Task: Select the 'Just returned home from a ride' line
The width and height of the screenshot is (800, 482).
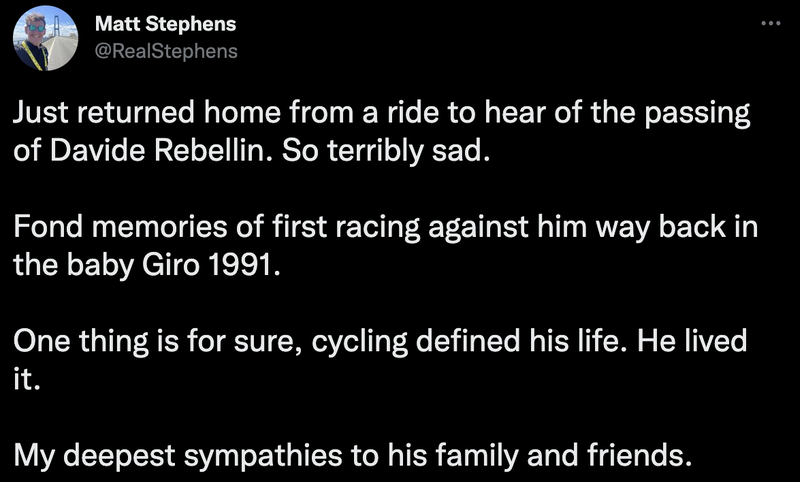Action: pyautogui.click(x=382, y=113)
